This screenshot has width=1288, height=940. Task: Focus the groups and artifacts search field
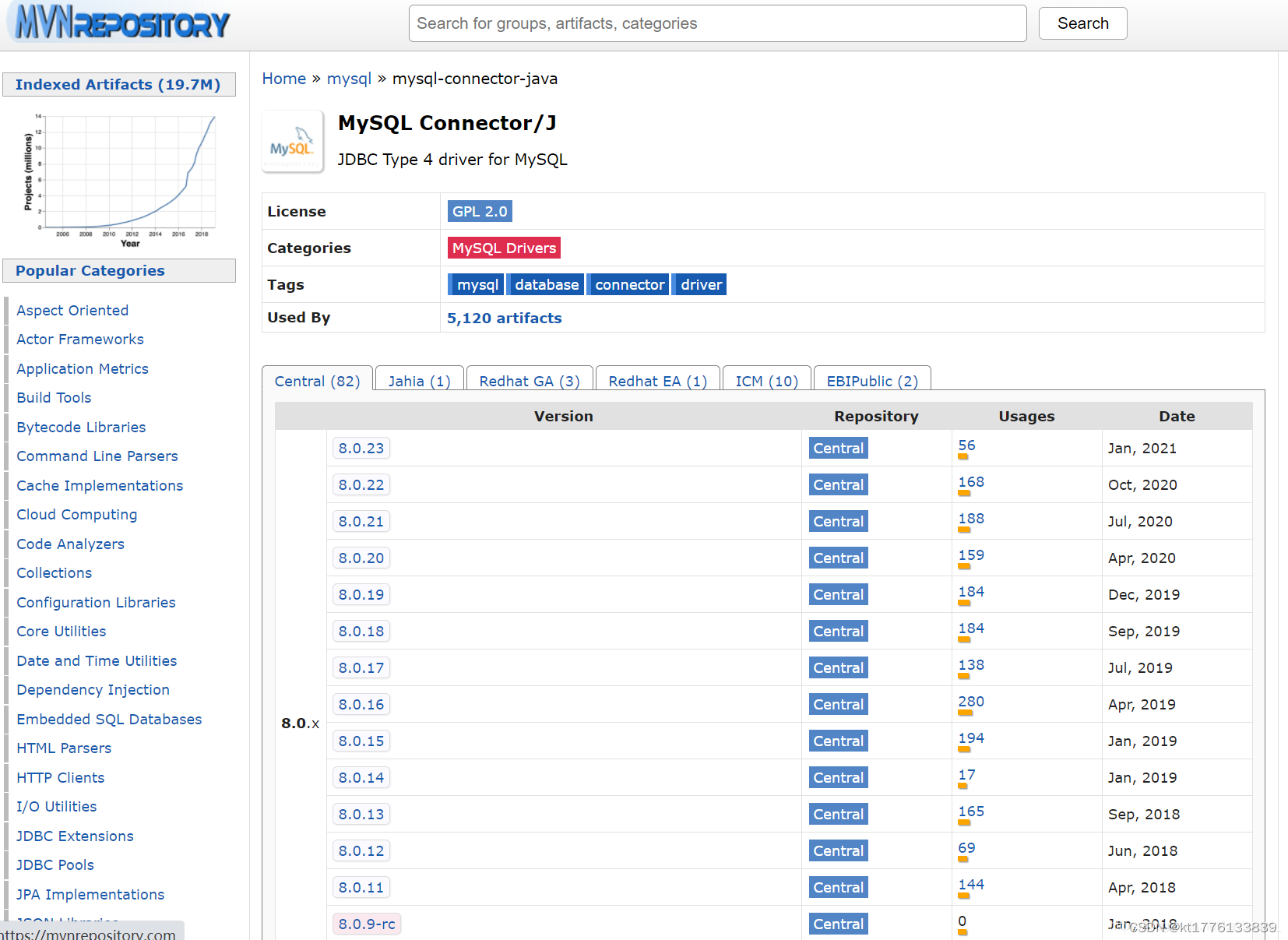[x=717, y=23]
